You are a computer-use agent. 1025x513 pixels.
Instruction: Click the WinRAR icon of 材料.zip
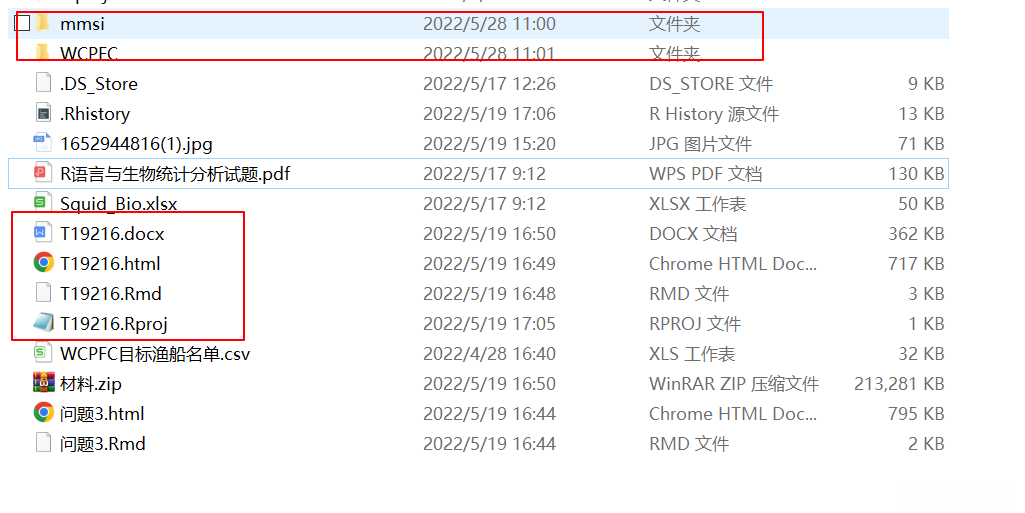pos(43,382)
